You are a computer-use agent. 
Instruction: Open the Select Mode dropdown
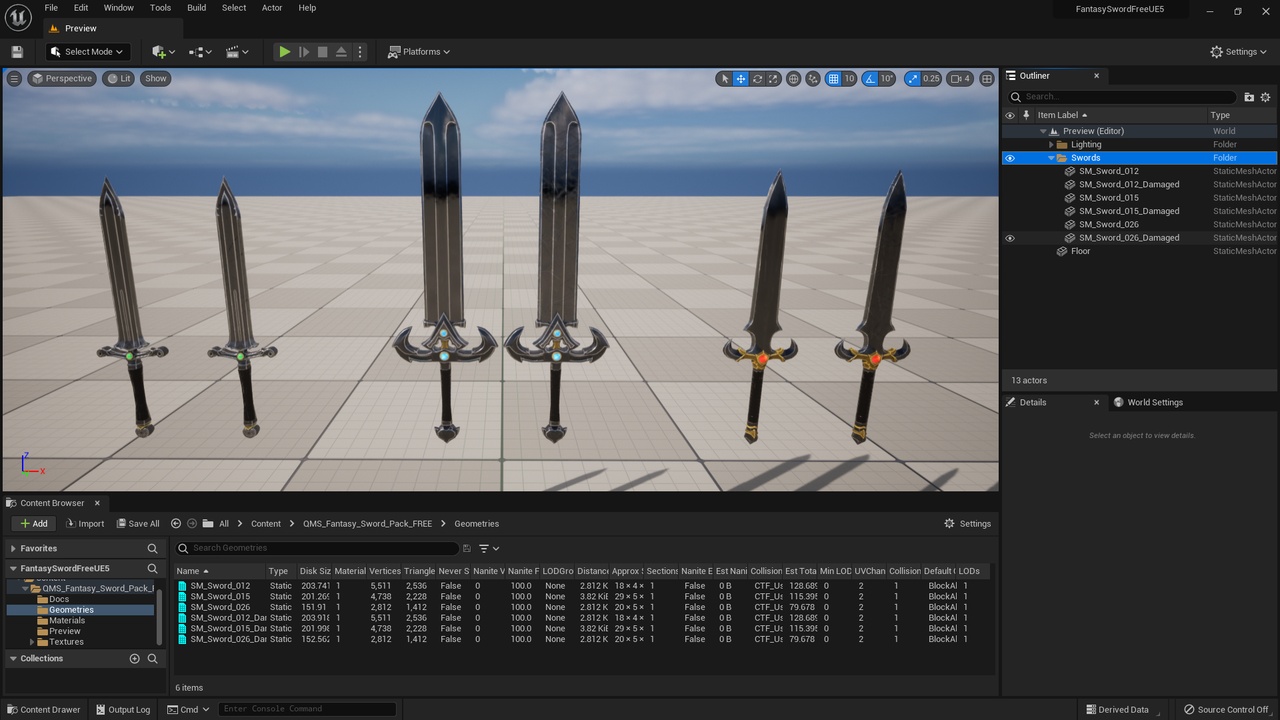point(87,52)
